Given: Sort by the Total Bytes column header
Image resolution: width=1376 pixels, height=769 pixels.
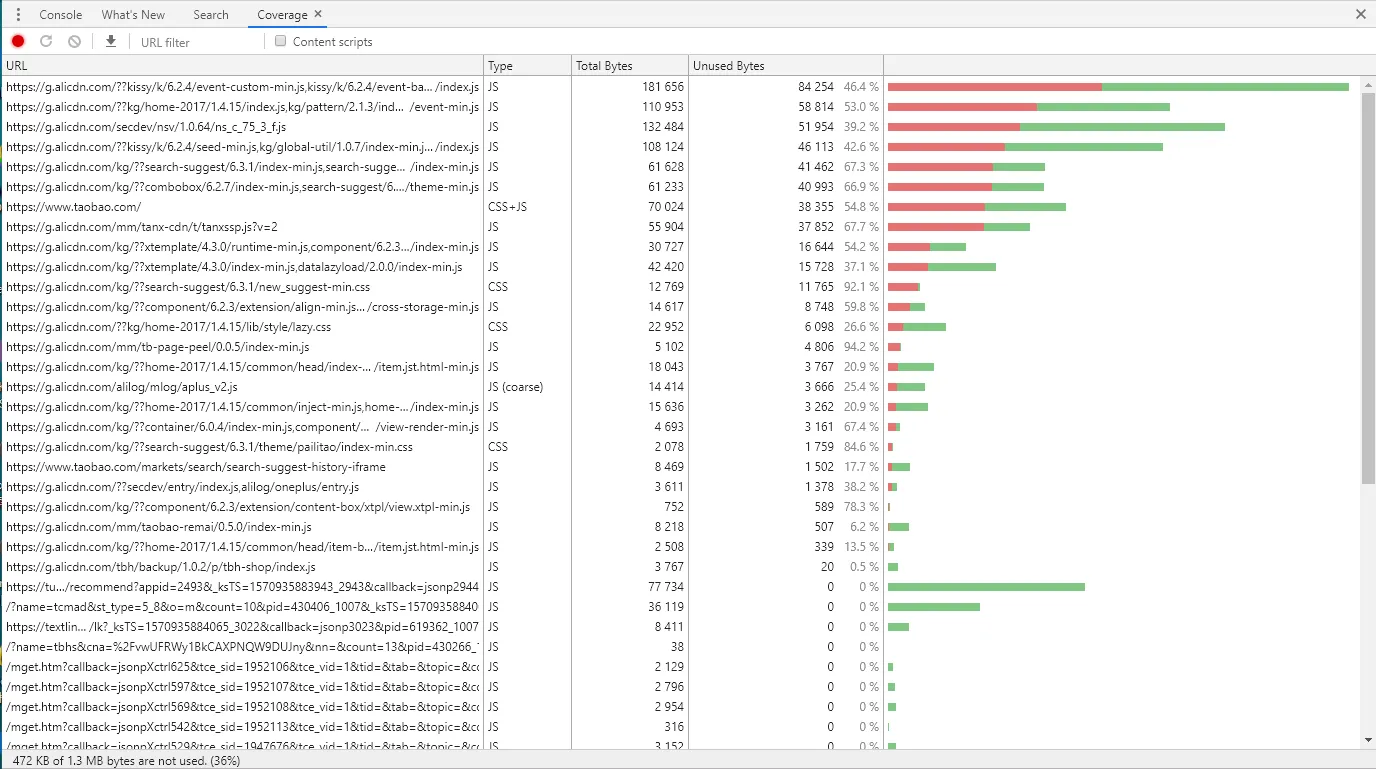Looking at the screenshot, I should [x=604, y=66].
